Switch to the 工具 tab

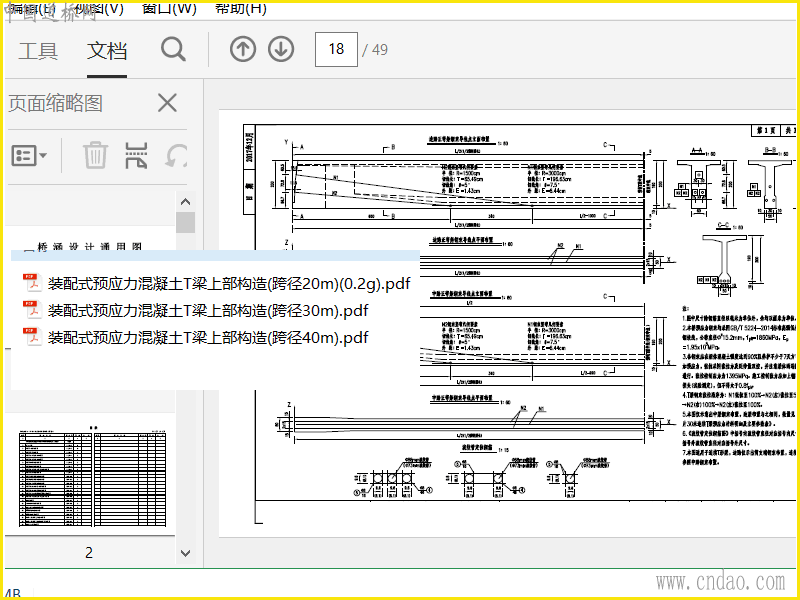[38, 51]
